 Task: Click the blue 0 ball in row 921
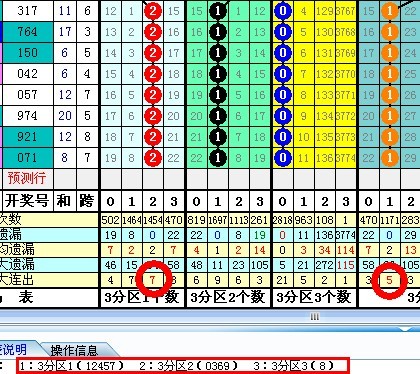point(283,137)
